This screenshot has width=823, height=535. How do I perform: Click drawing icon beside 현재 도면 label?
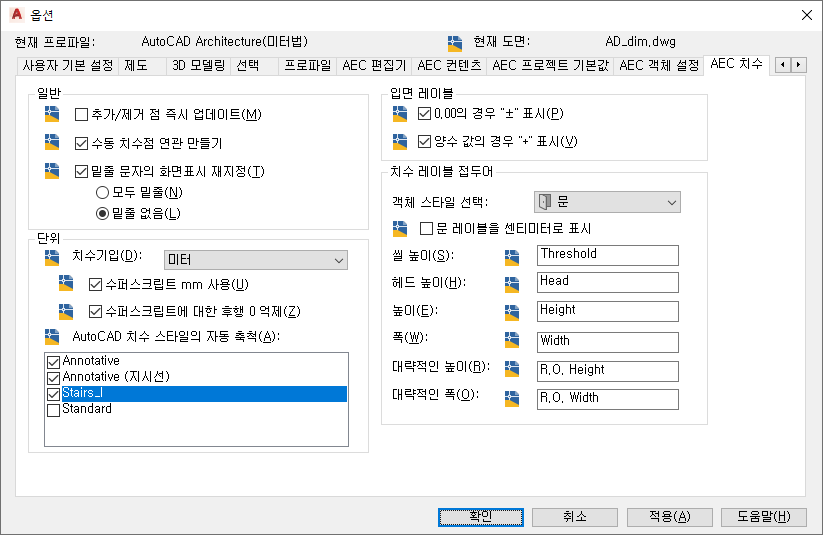pos(455,44)
